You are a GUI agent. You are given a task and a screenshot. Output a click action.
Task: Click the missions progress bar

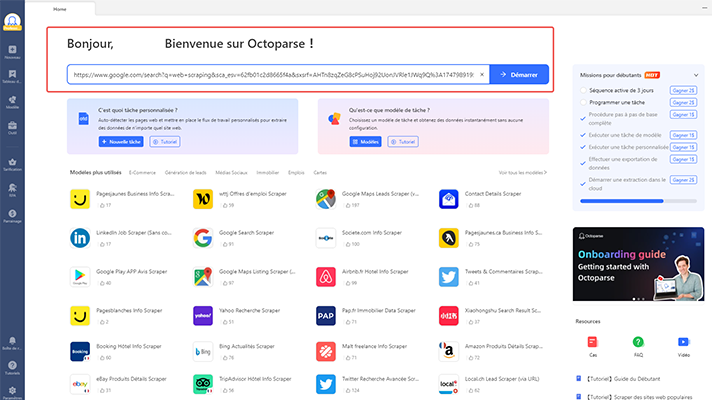click(638, 201)
